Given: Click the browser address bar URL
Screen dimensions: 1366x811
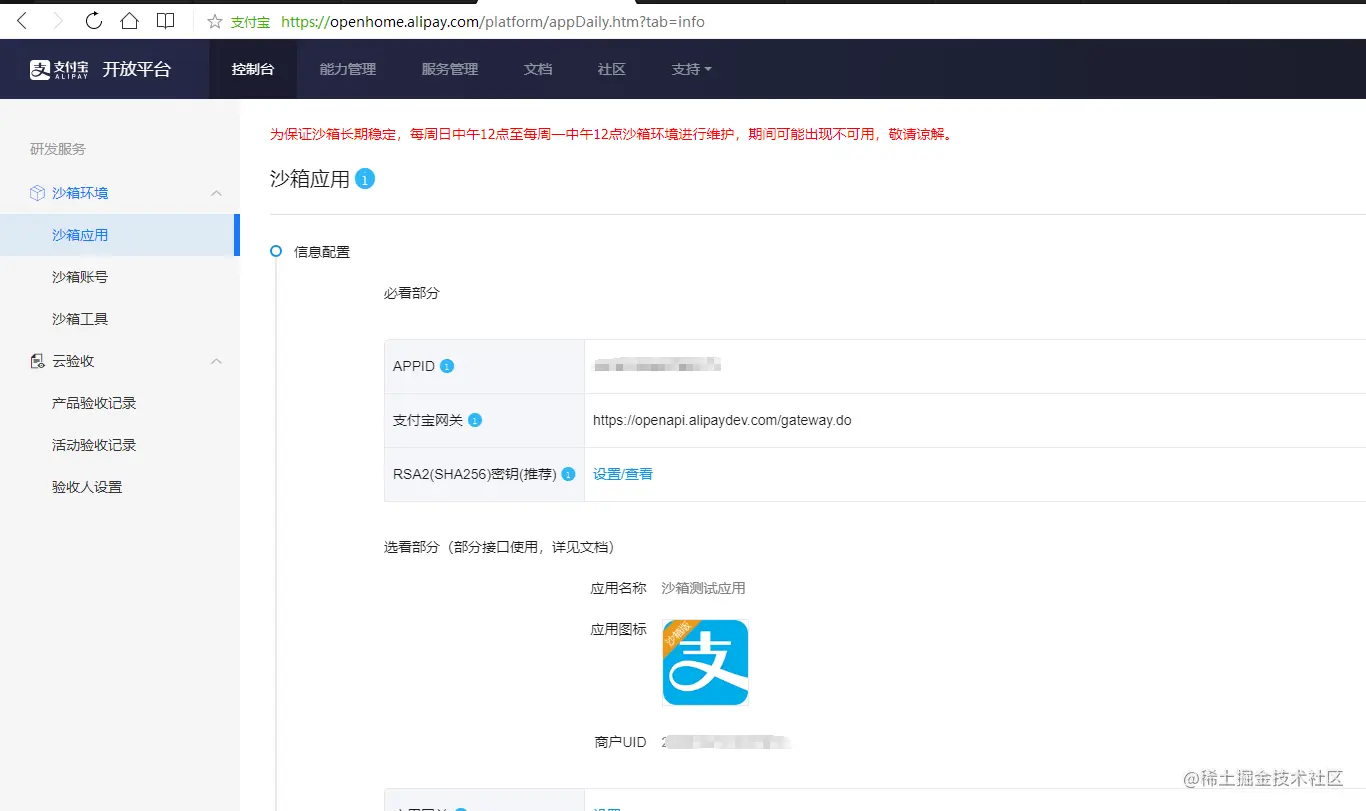Looking at the screenshot, I should pyautogui.click(x=493, y=21).
